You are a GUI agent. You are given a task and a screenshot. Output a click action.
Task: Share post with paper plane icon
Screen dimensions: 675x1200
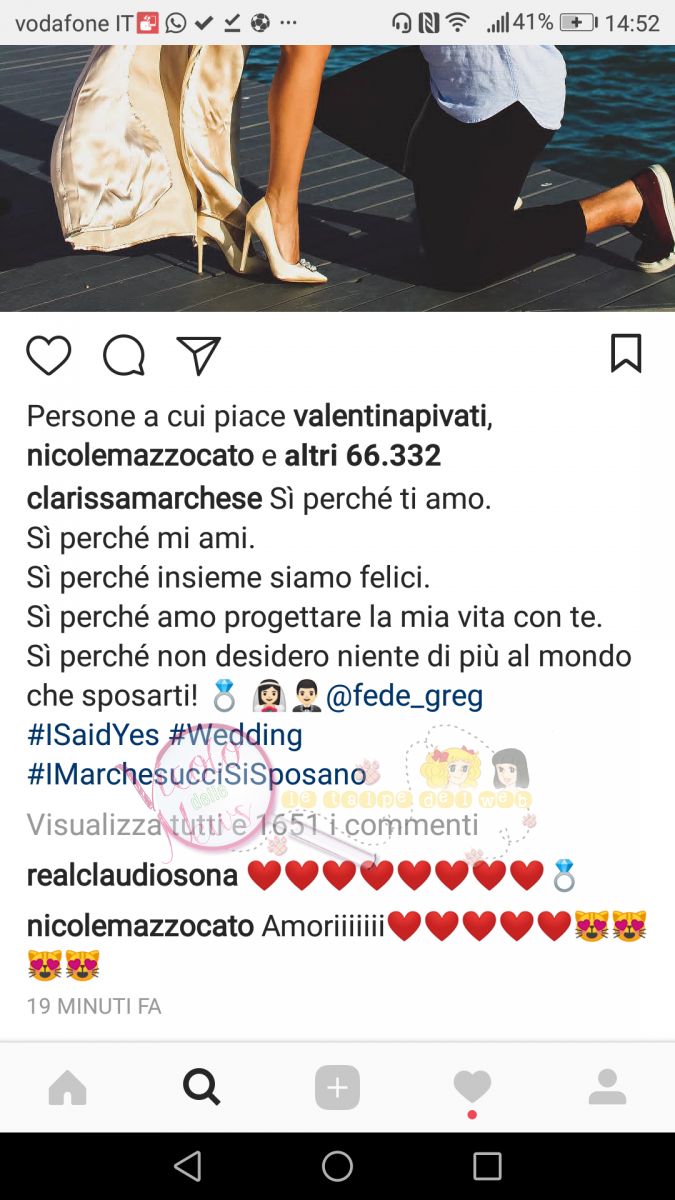click(198, 355)
